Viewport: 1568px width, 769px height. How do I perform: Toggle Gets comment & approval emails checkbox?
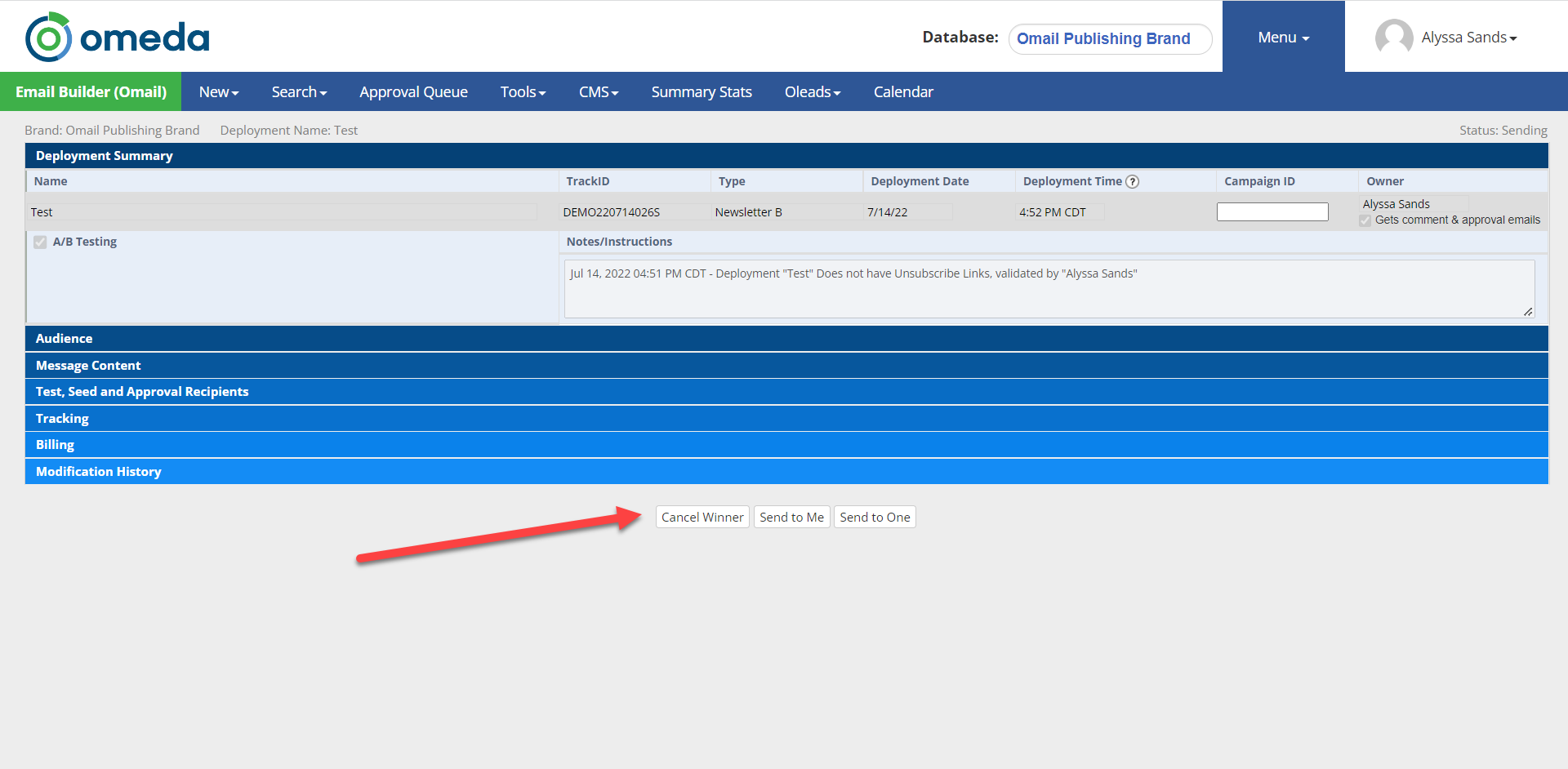pyautogui.click(x=1365, y=220)
